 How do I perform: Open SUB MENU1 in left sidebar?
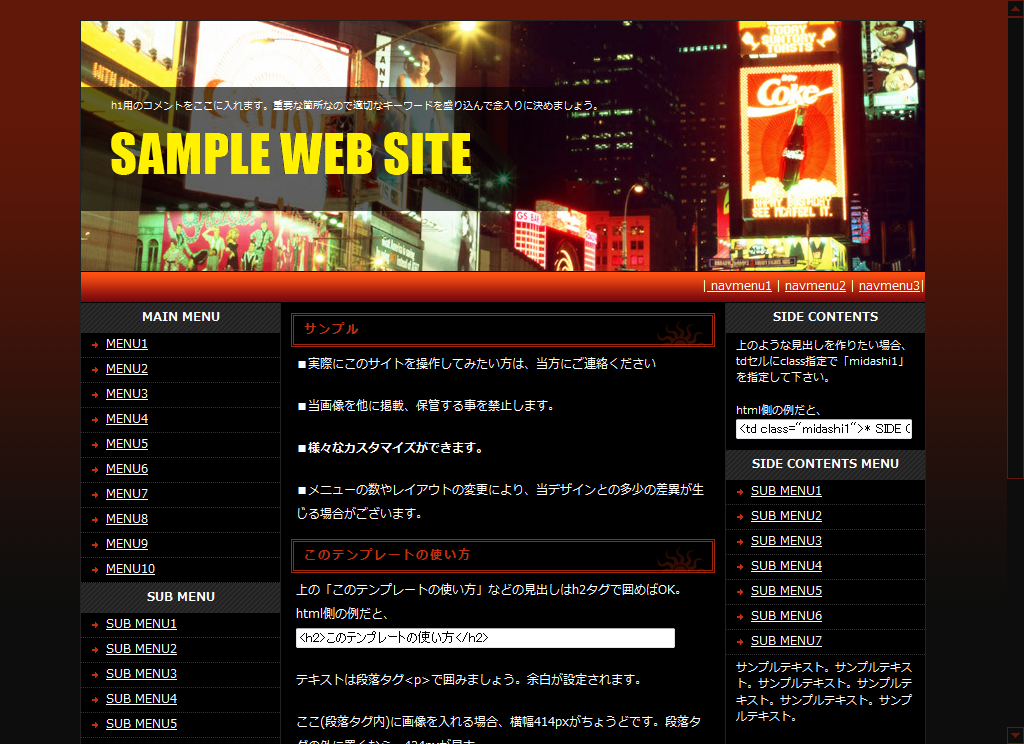point(141,624)
